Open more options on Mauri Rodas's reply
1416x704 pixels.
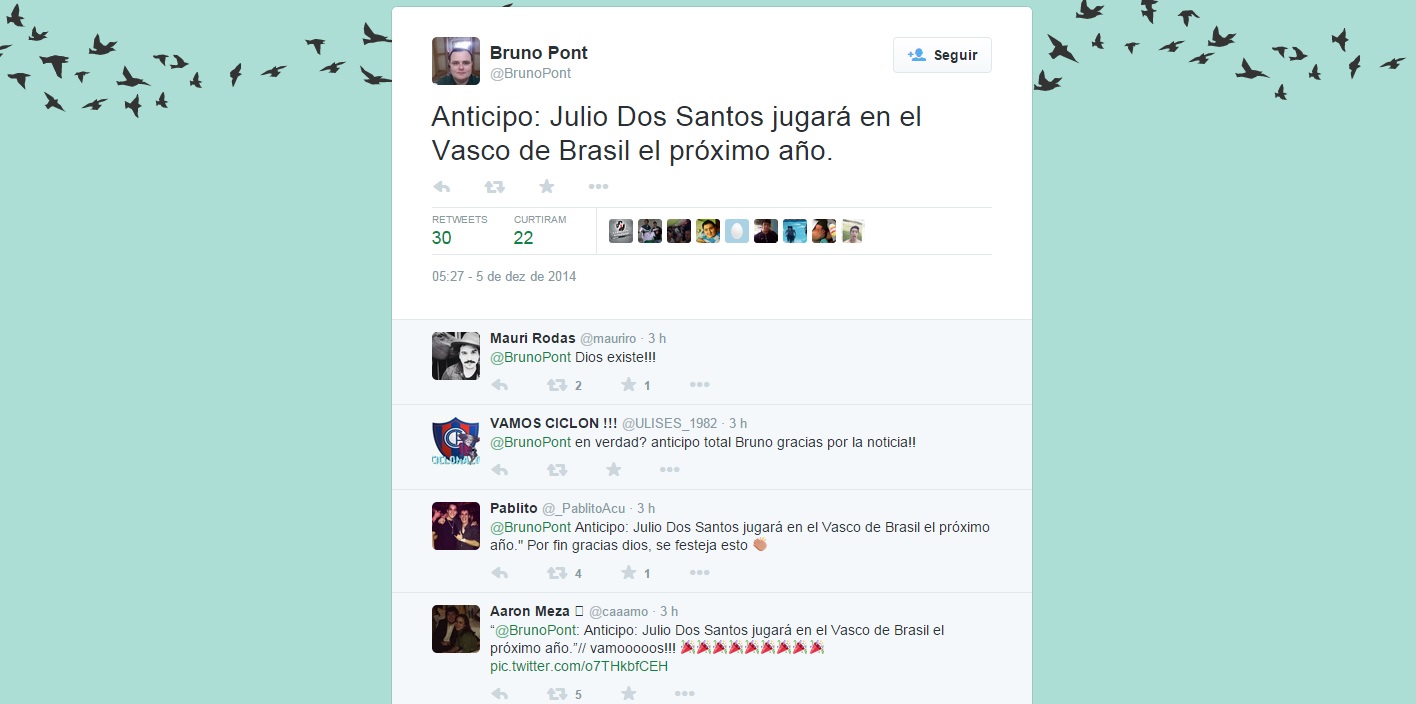(x=699, y=385)
